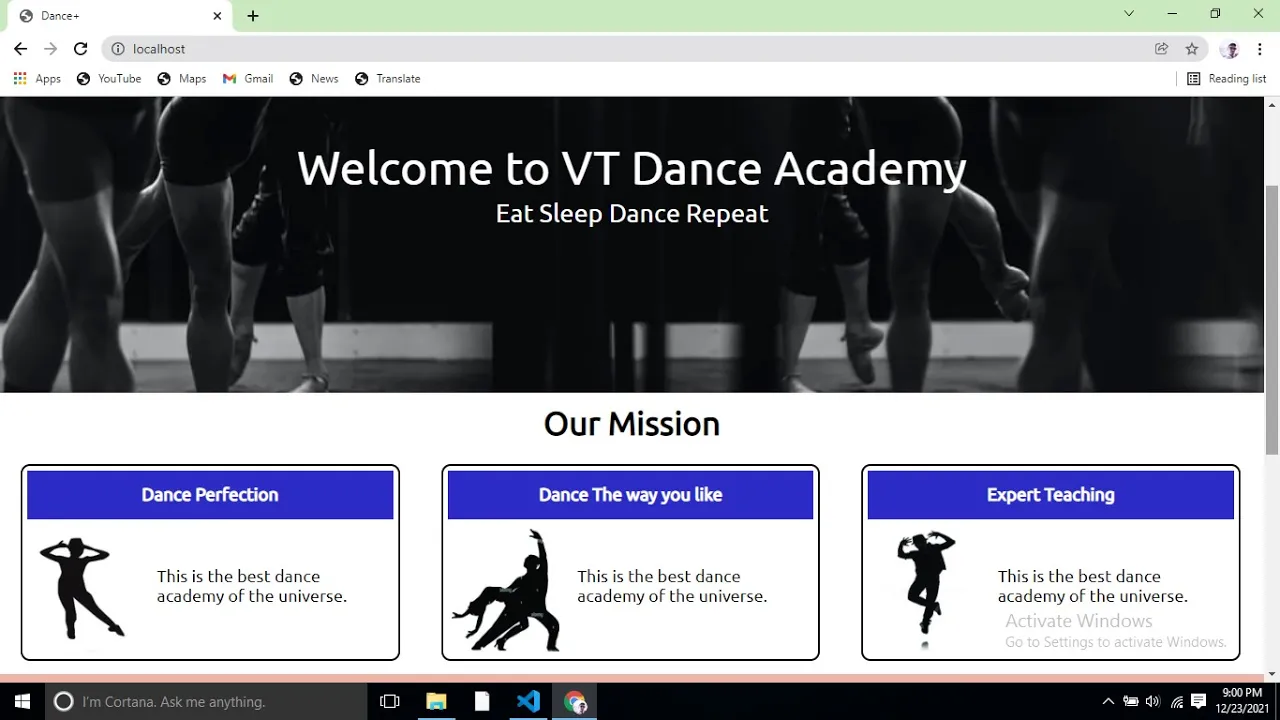Click the Eat Sleep Dance Repeat tagline

pyautogui.click(x=632, y=213)
